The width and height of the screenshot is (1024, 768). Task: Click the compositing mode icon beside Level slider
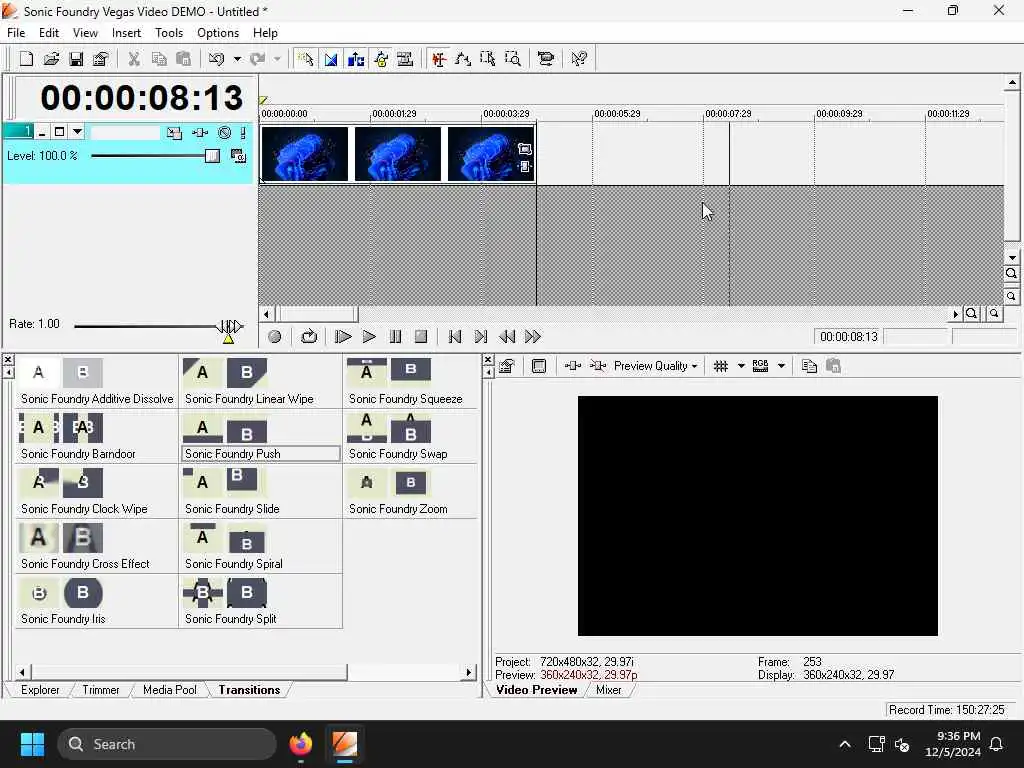point(238,156)
